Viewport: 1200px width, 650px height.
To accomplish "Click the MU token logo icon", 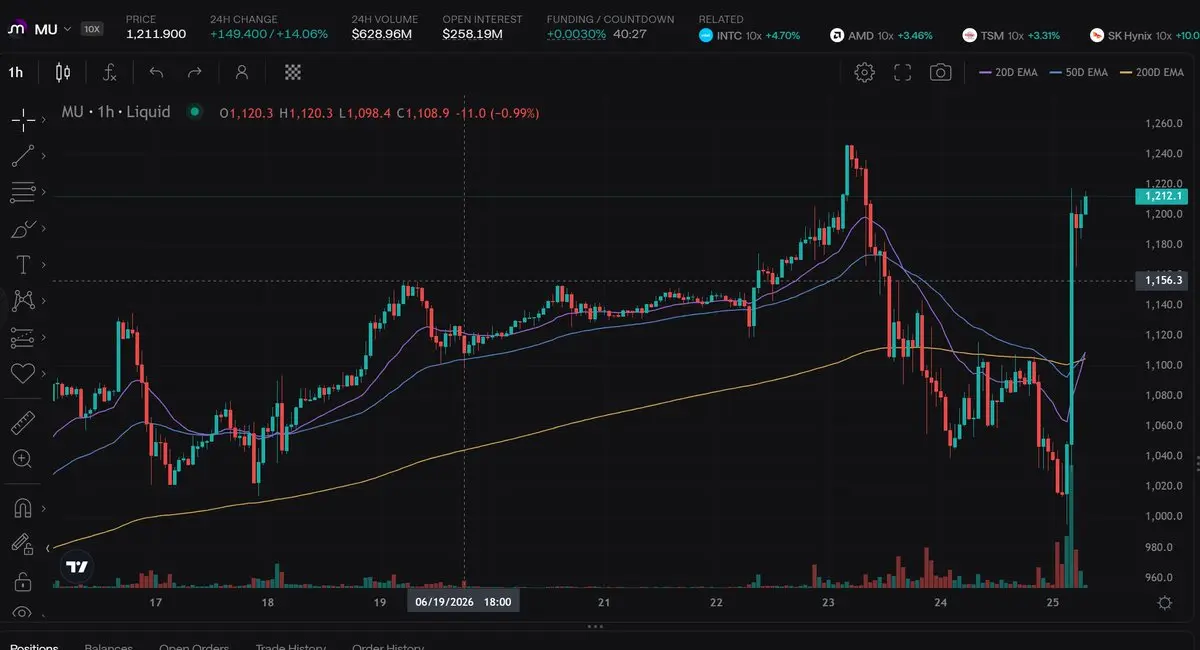I will coord(17,29).
